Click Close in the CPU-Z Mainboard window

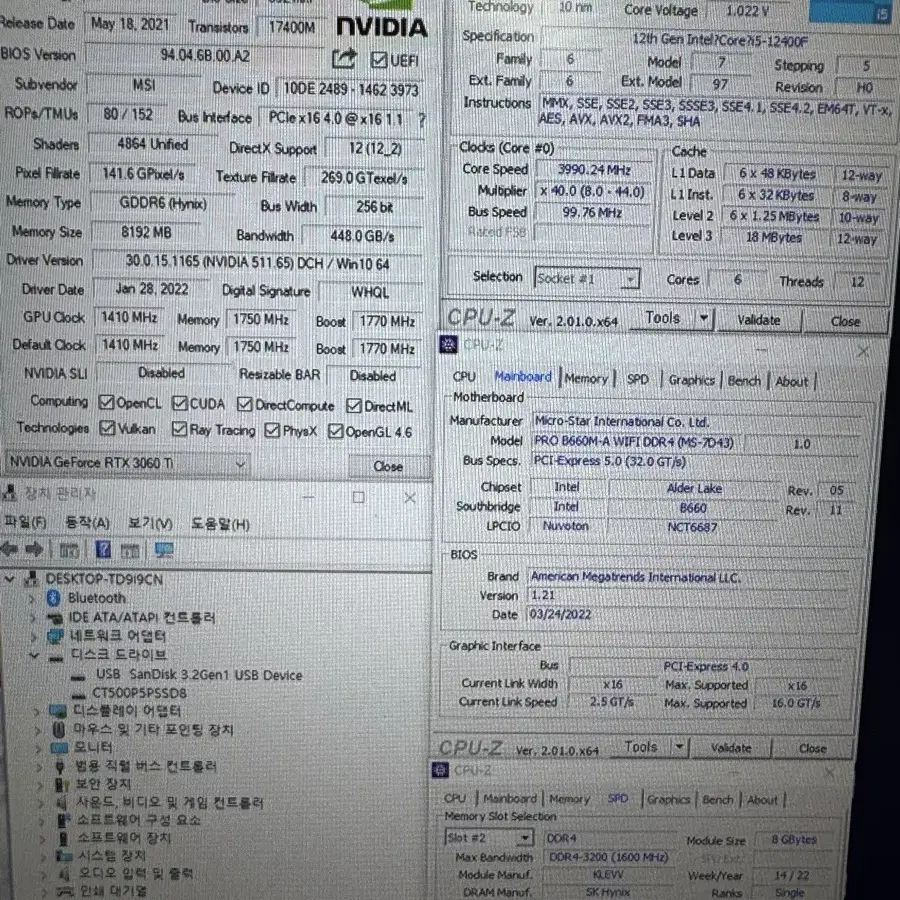click(x=813, y=748)
